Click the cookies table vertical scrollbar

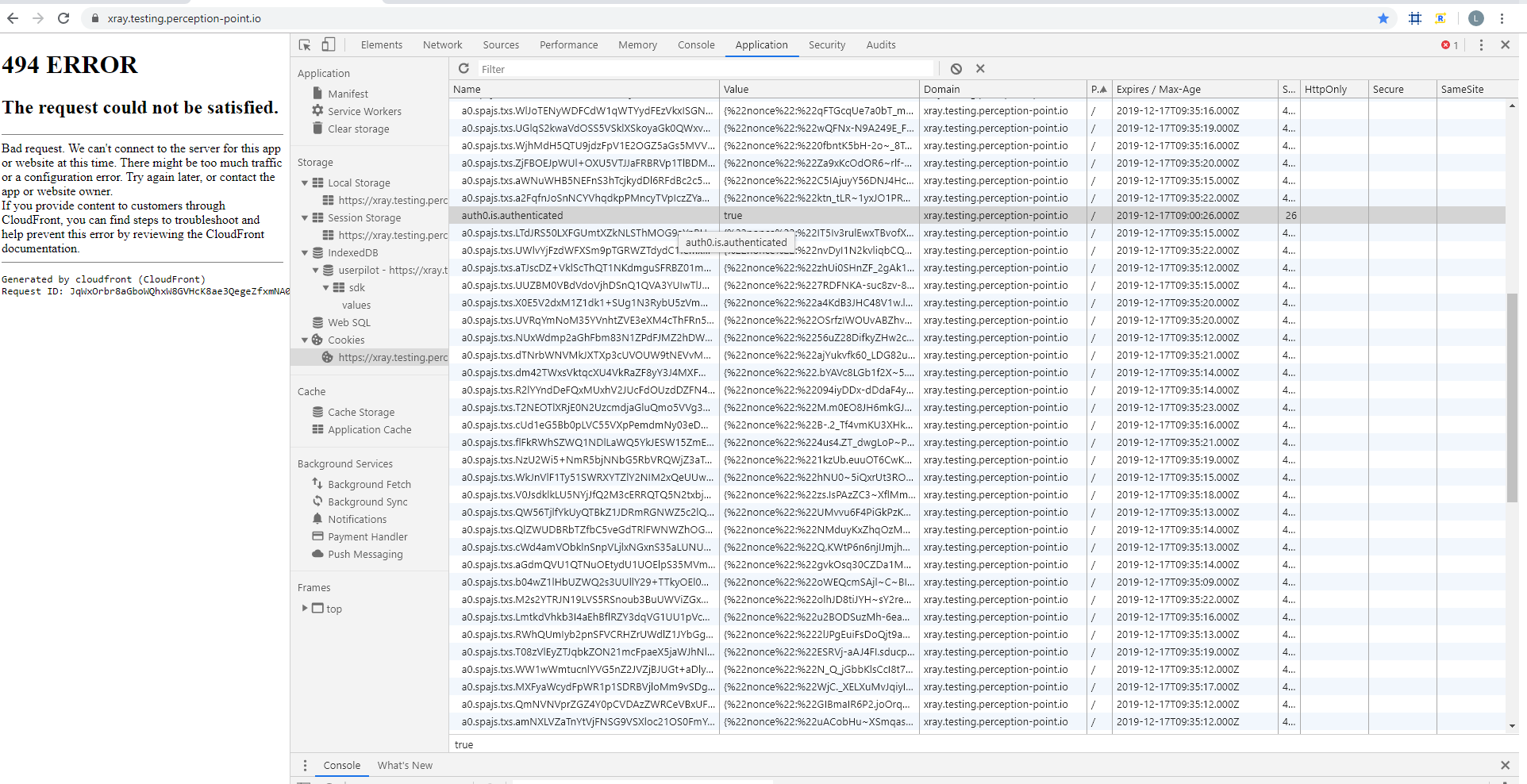(1512, 397)
